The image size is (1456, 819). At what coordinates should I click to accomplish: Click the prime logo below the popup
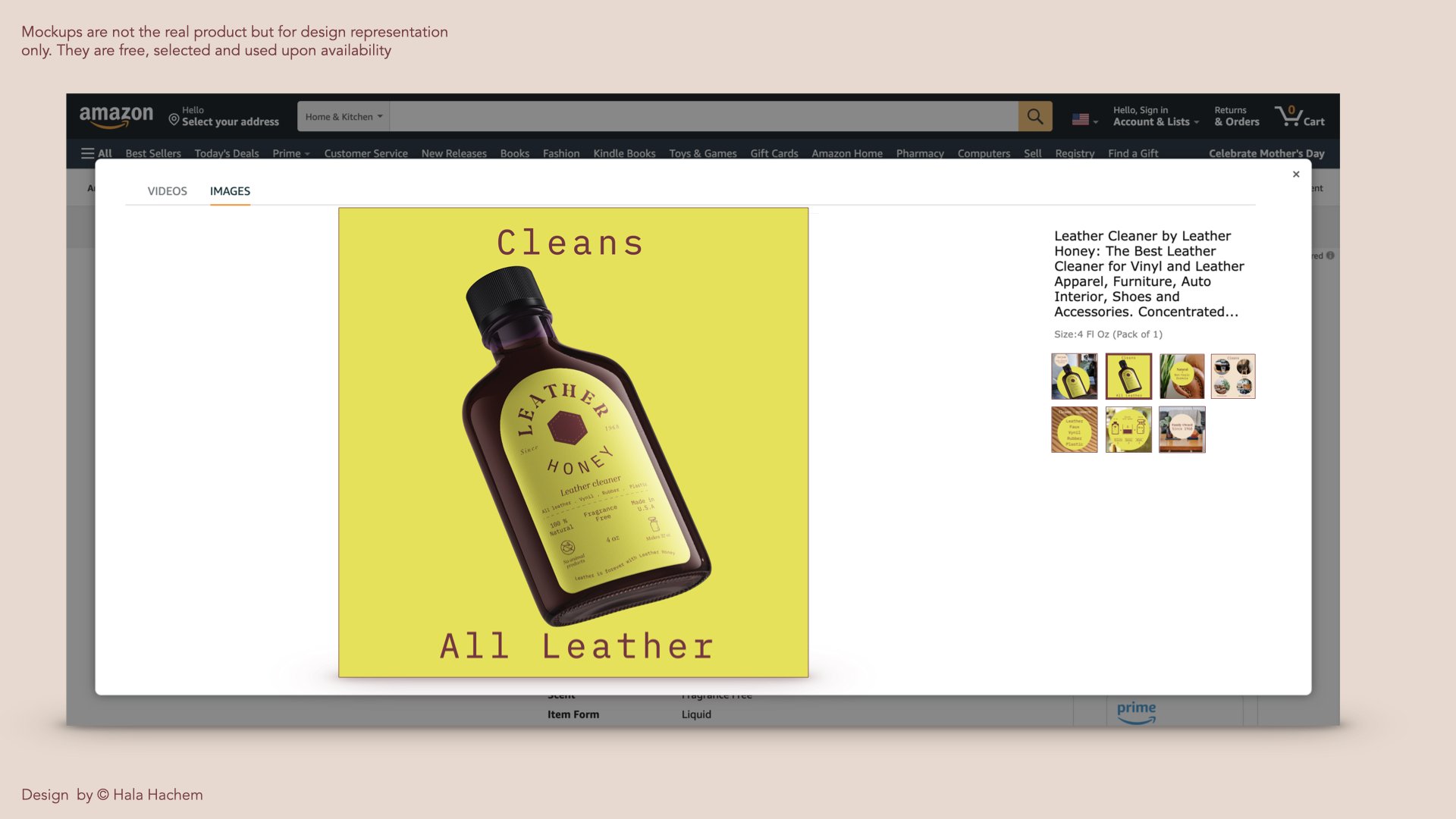pos(1136,712)
